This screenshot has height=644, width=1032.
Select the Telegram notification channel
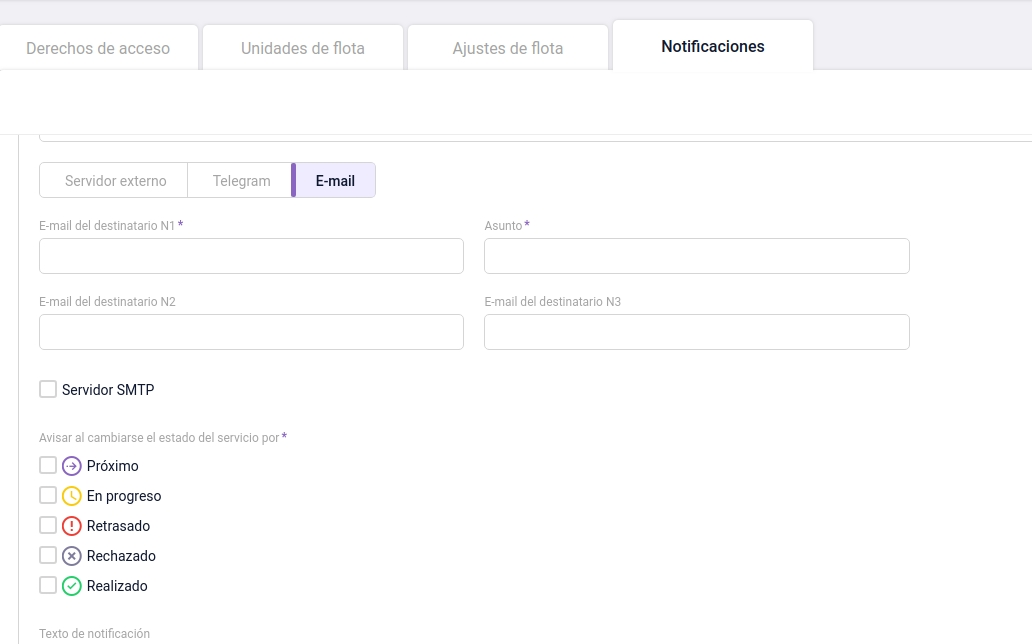[x=240, y=180]
